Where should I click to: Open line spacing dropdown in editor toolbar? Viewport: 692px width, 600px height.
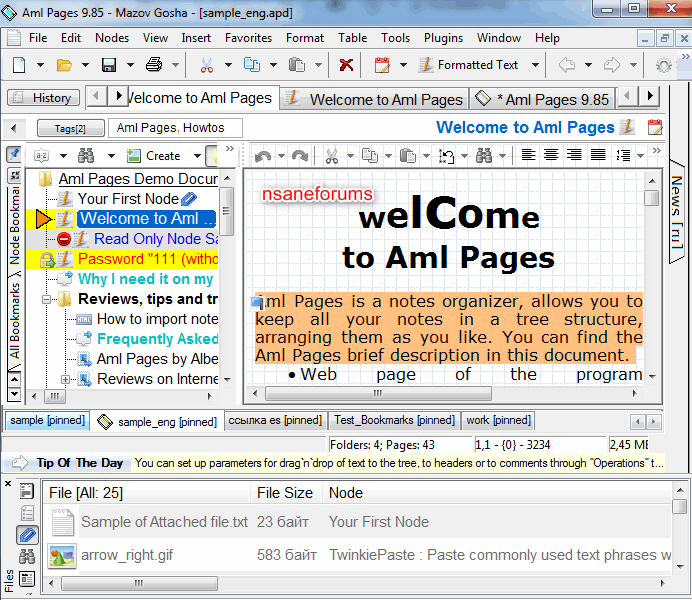point(640,156)
